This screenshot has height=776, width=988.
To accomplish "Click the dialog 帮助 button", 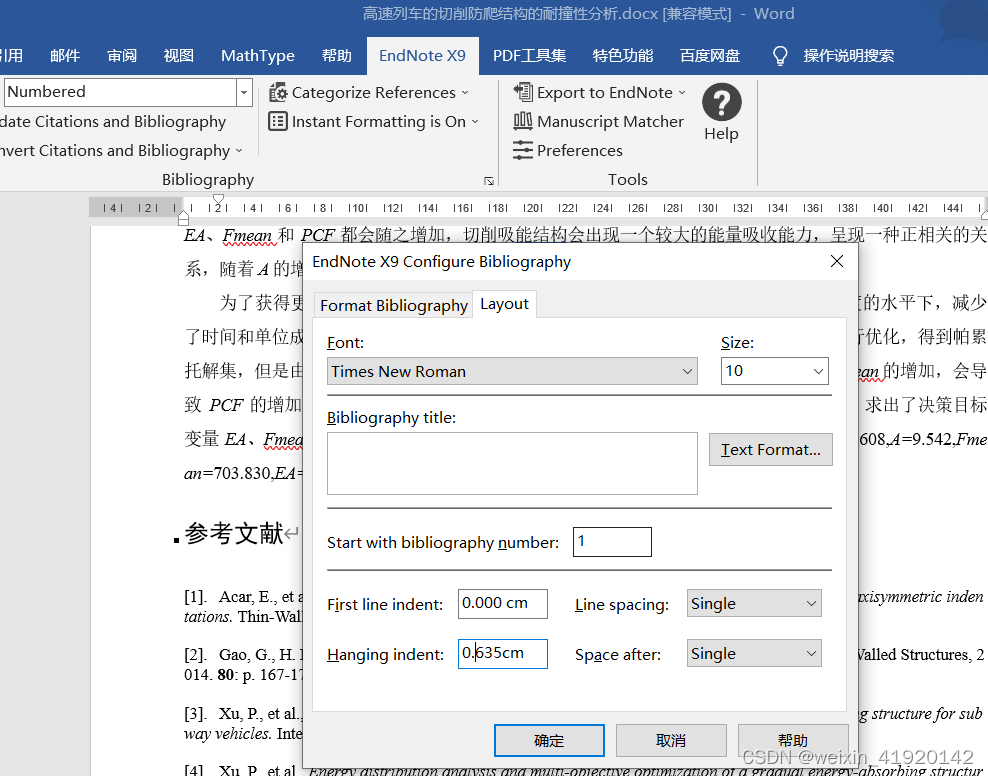I will click(x=793, y=741).
